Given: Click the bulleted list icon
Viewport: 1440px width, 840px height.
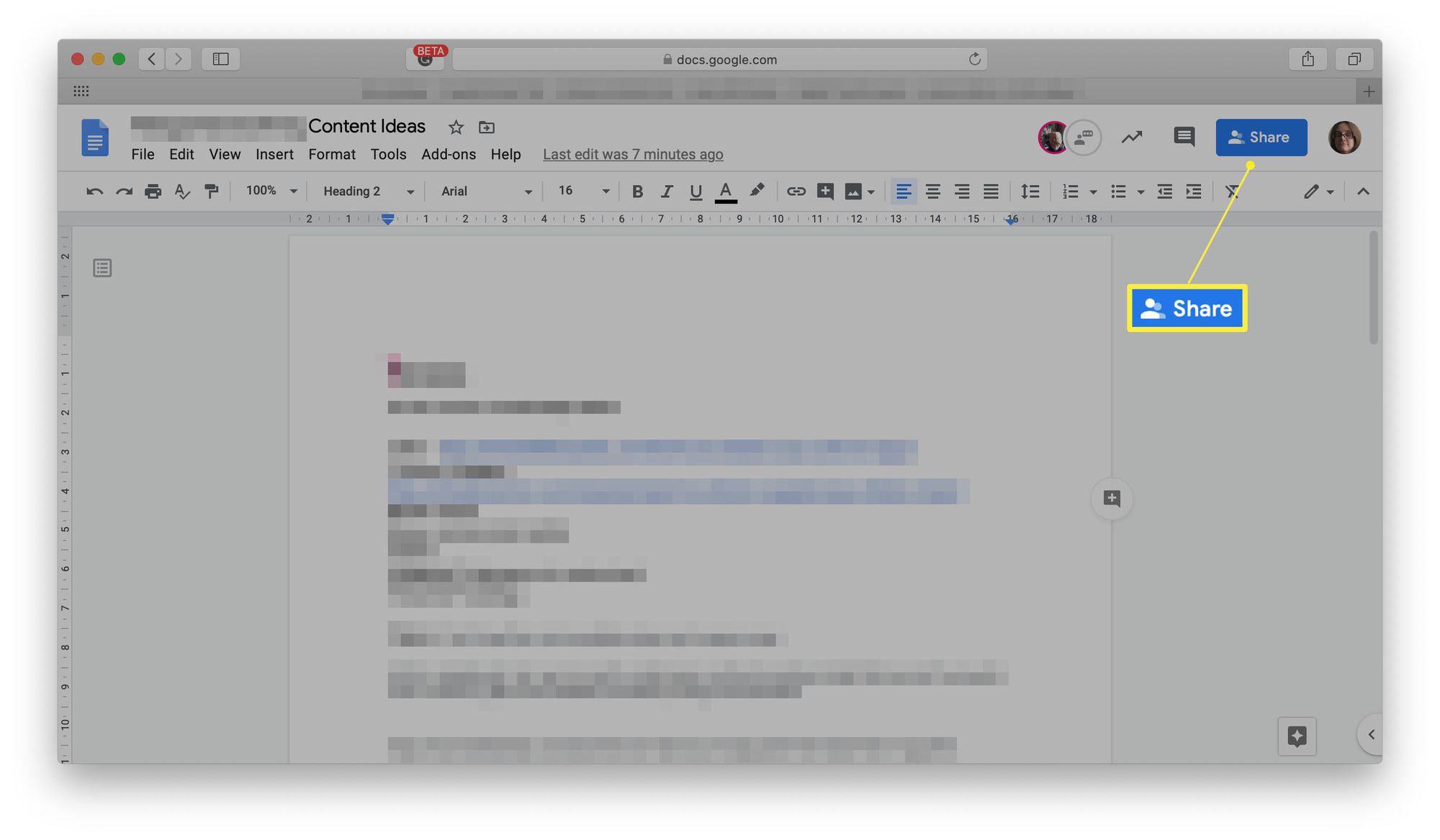Looking at the screenshot, I should (1118, 192).
